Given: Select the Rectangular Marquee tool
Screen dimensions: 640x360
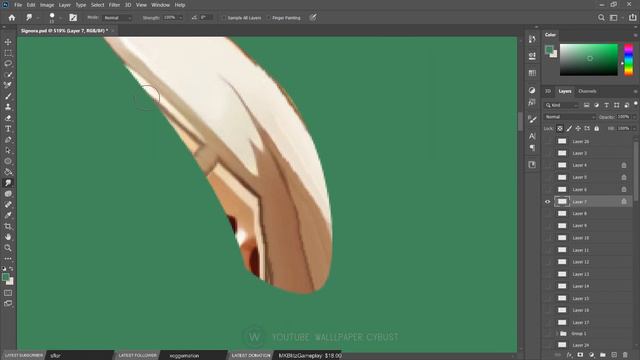Looking at the screenshot, I should click(8, 53).
